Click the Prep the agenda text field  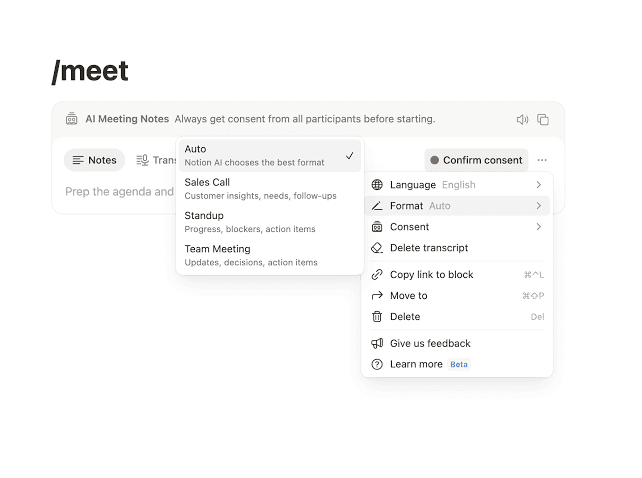pos(120,192)
